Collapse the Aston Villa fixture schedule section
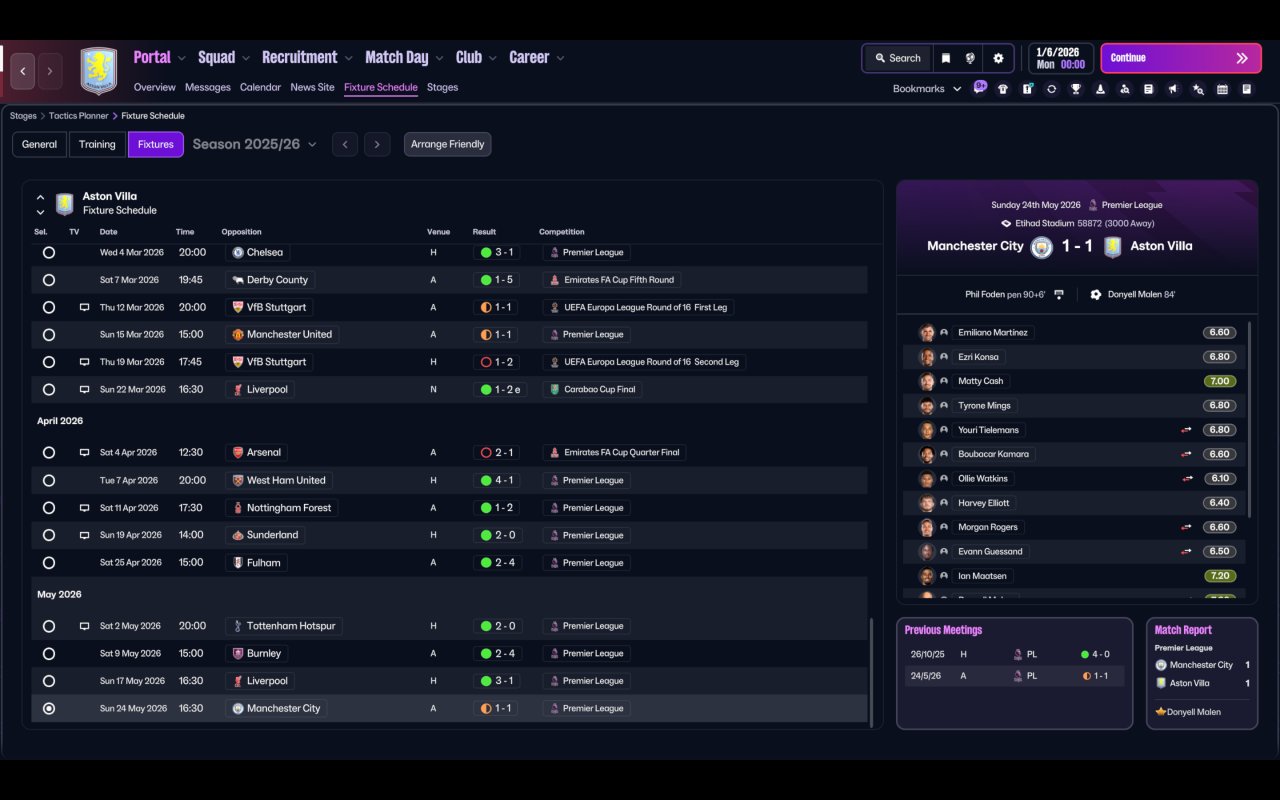The height and width of the screenshot is (800, 1280). click(x=40, y=197)
